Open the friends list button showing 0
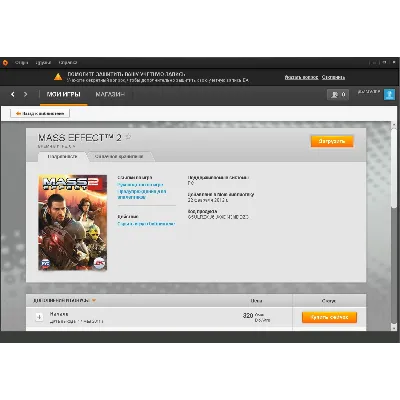This screenshot has height=400, width=400. [338, 95]
